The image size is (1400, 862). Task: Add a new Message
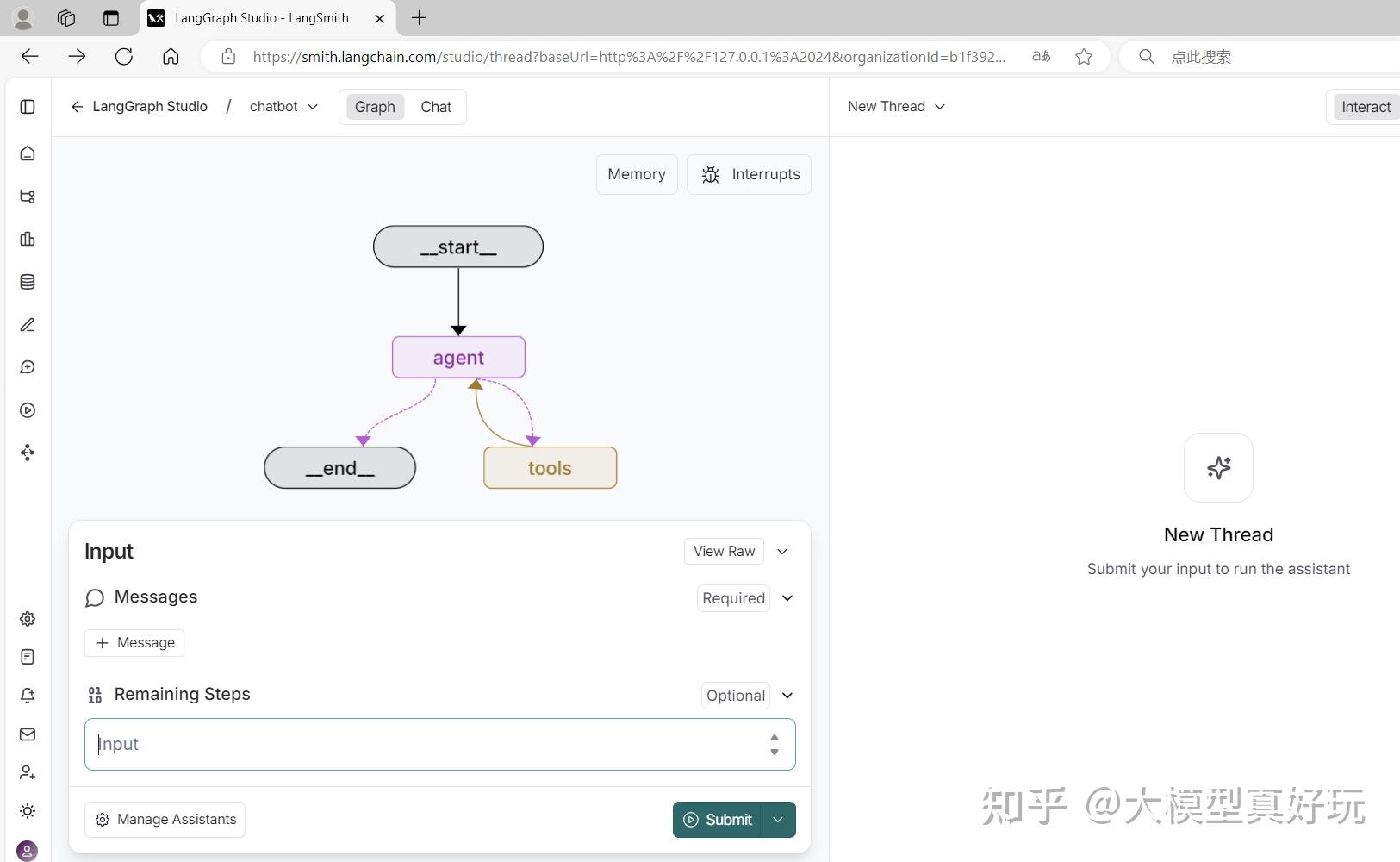pyautogui.click(x=134, y=643)
